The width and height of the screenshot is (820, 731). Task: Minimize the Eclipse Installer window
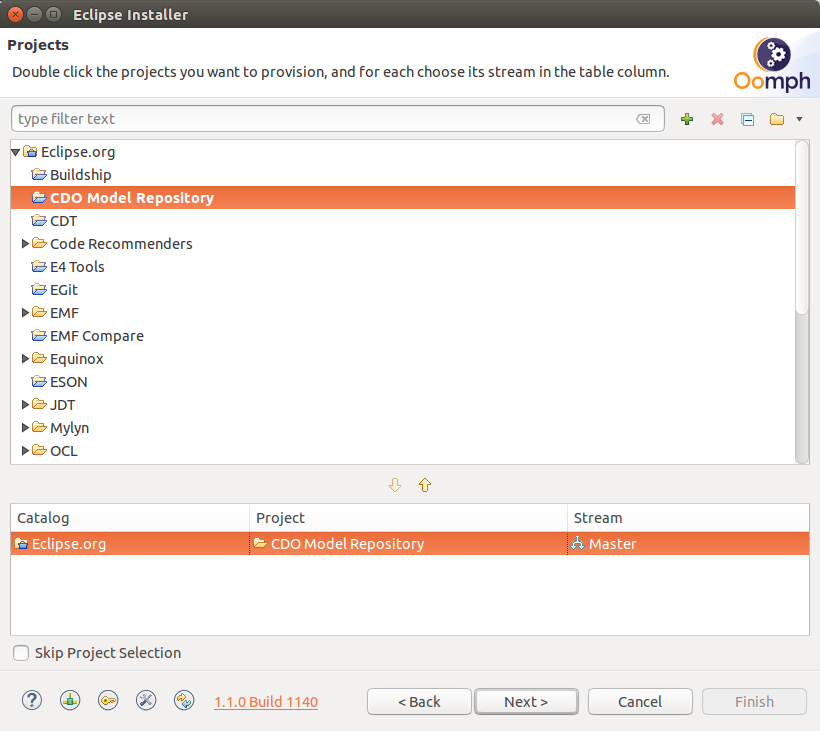(35, 14)
